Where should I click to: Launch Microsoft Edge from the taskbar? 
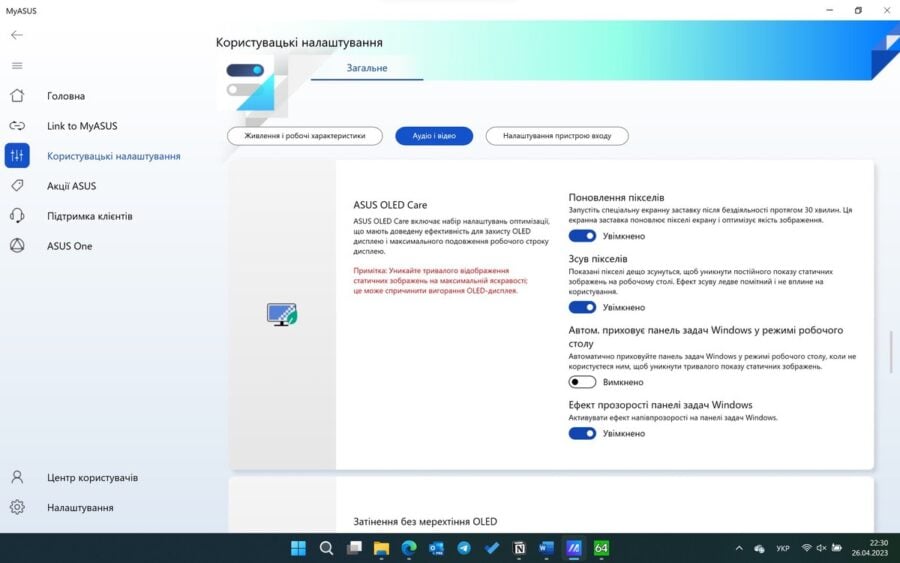pos(409,548)
